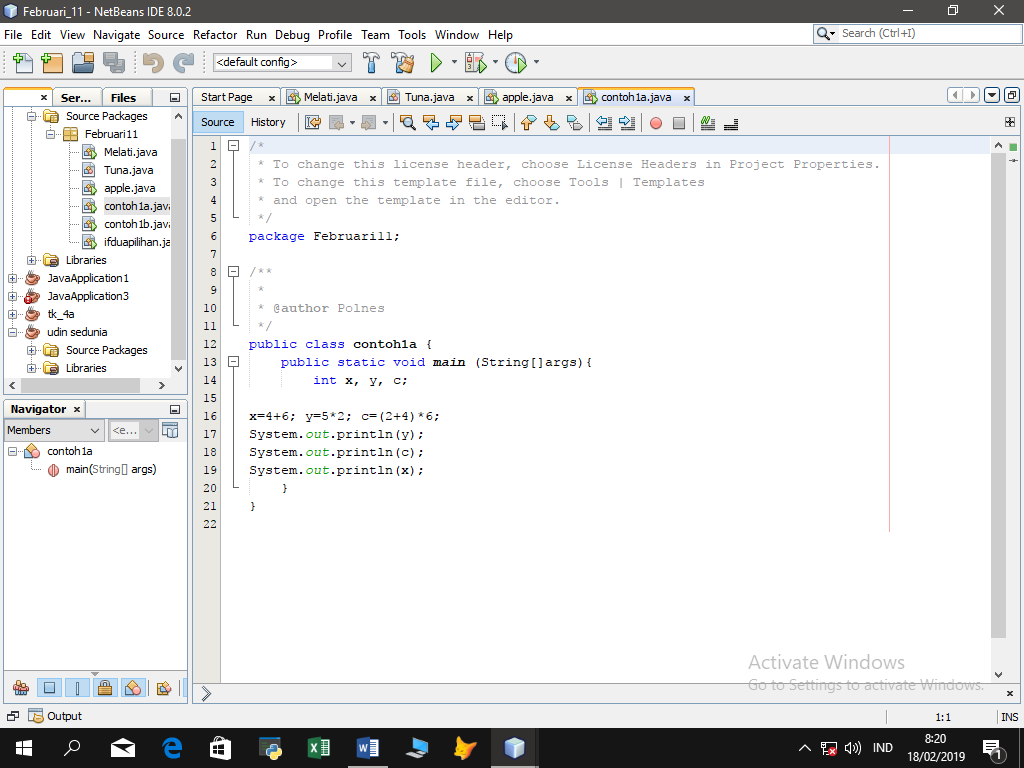Open the Refactor menu

pyautogui.click(x=215, y=35)
